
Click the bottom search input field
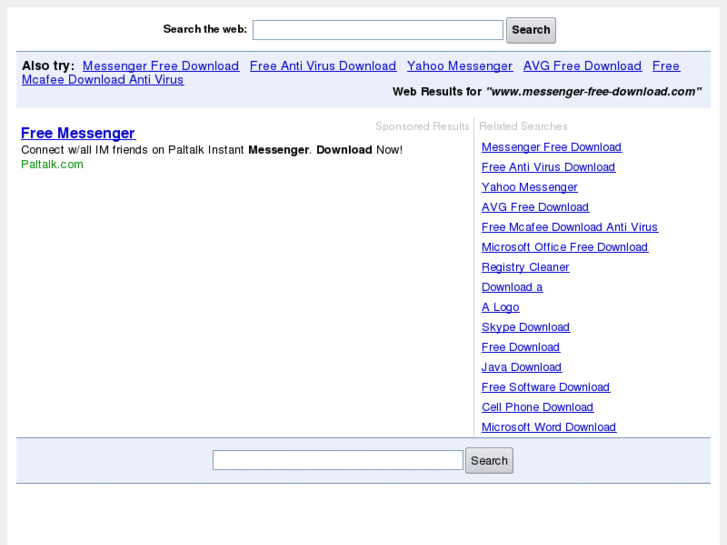coord(338,460)
